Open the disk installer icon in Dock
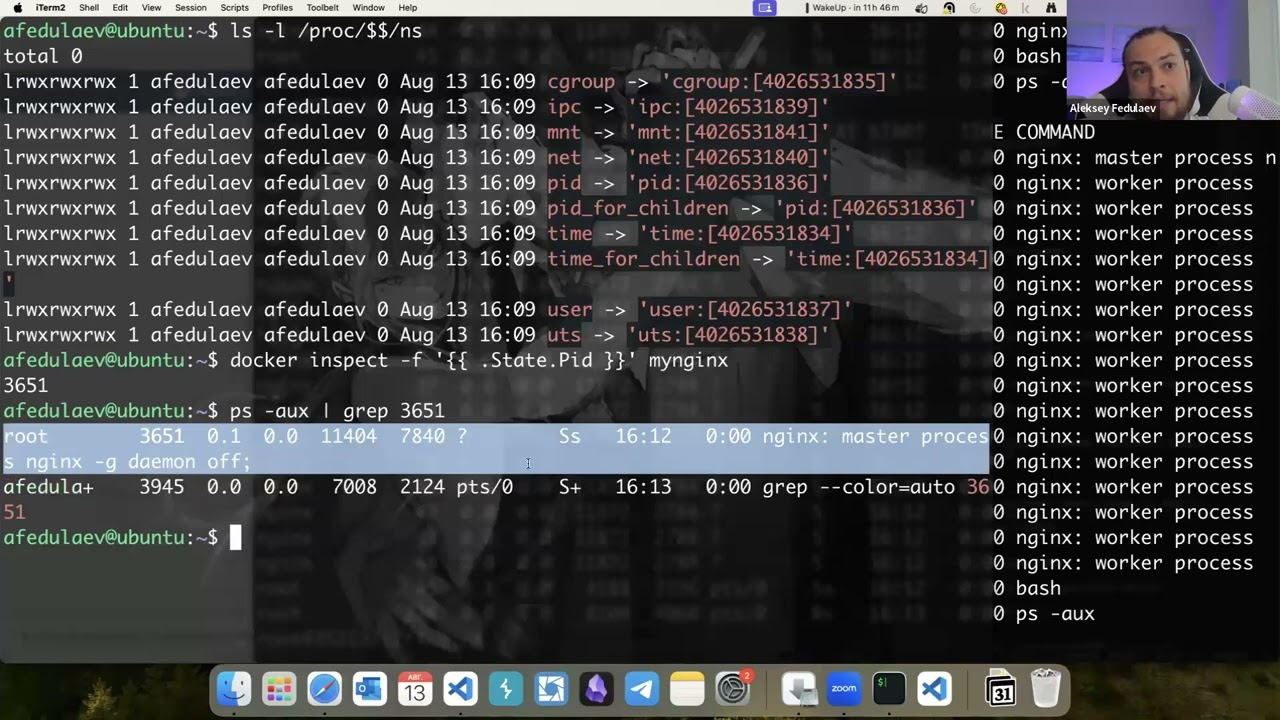This screenshot has height=720, width=1280. 798,689
